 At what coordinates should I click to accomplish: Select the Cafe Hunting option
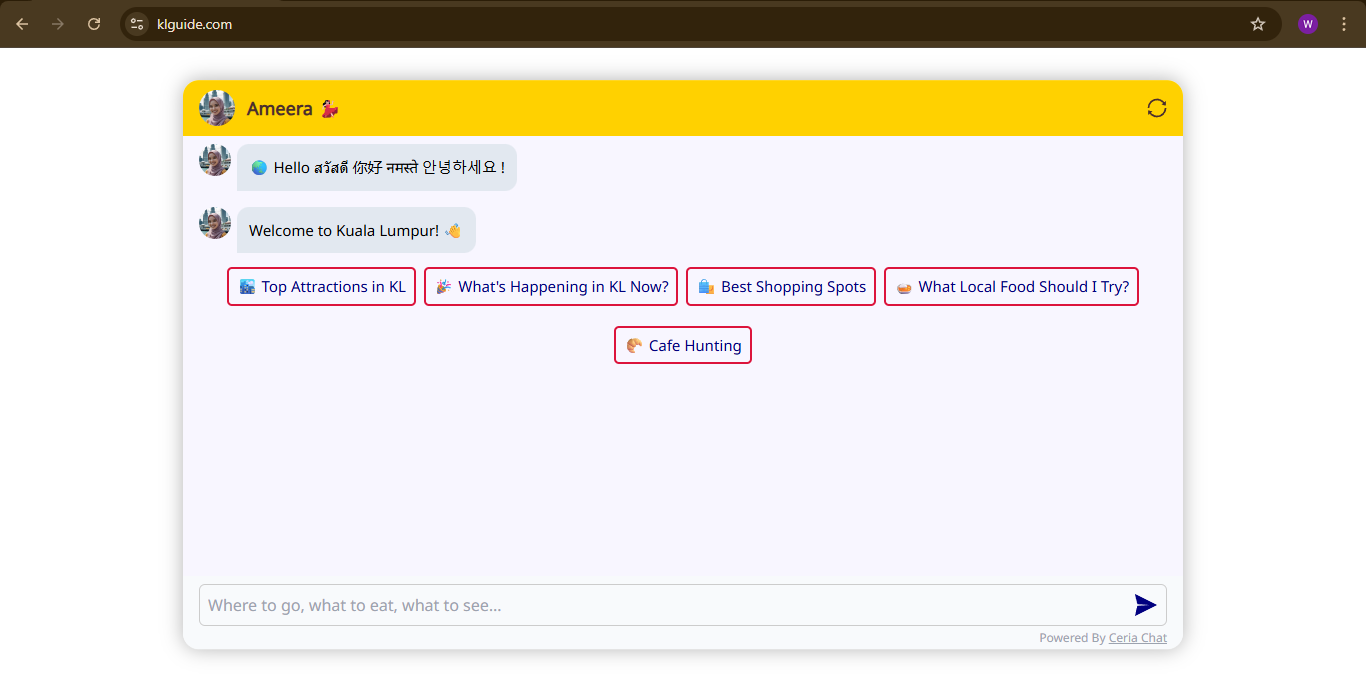tap(683, 345)
